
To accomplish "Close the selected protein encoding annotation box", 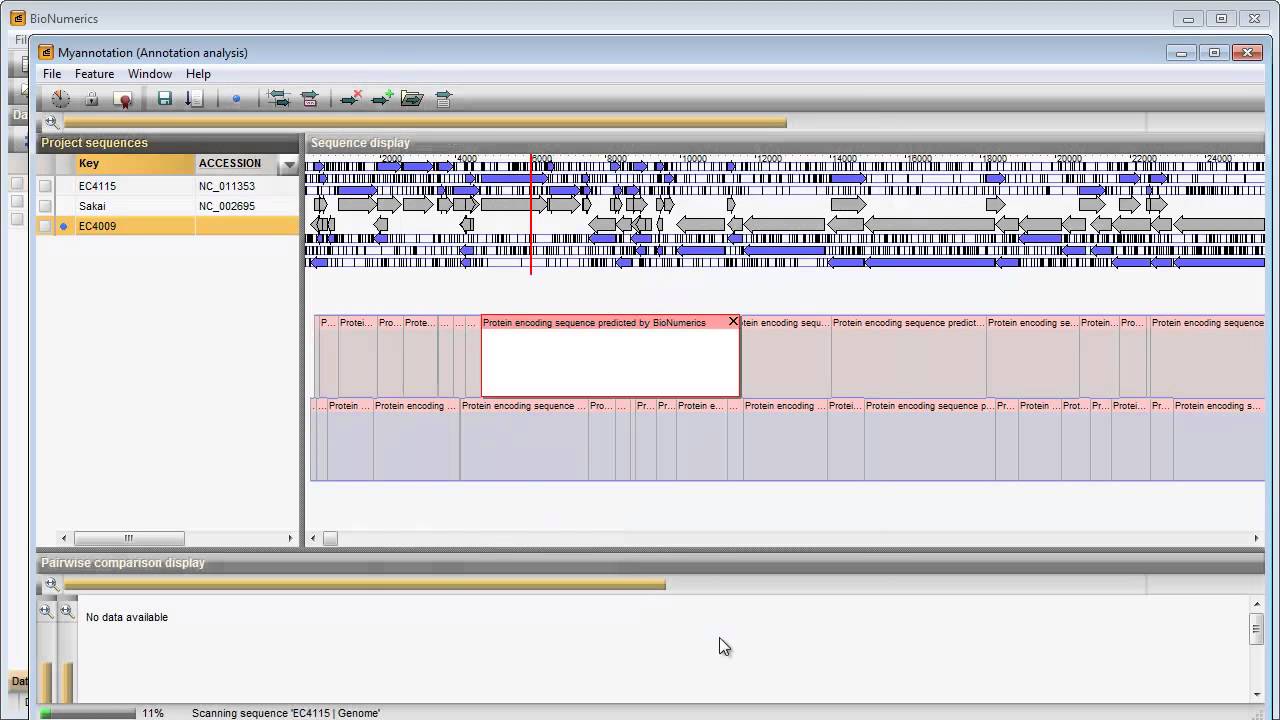I will coord(733,322).
